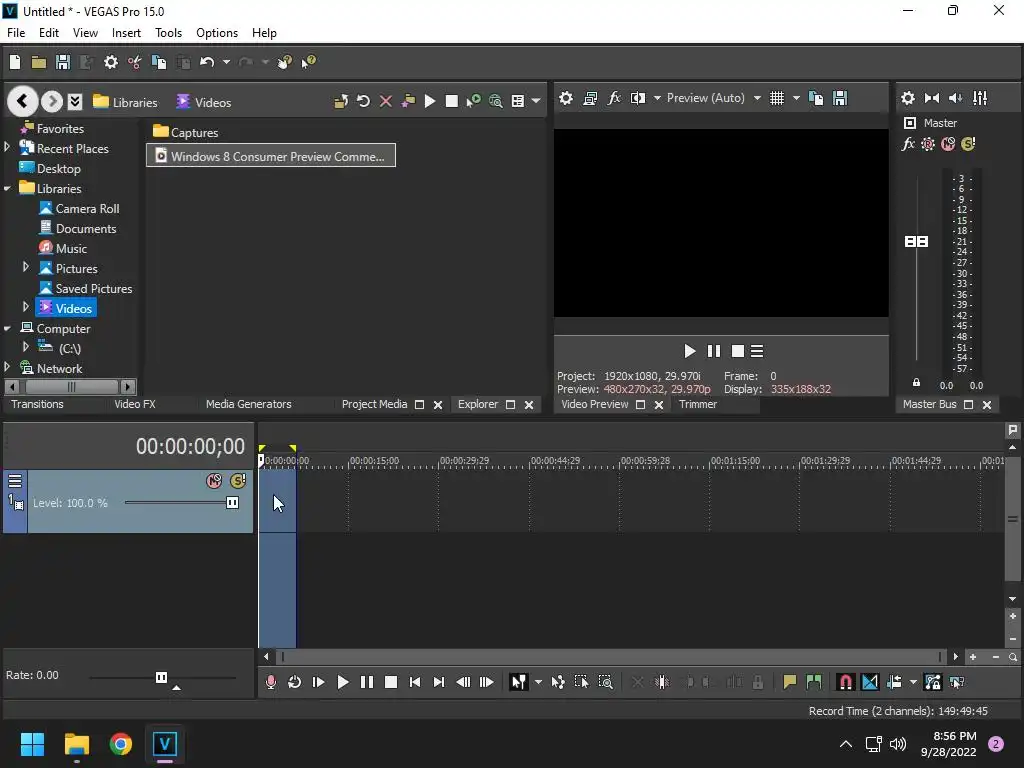The image size is (1024, 768).
Task: Select the Normal Edit tool
Action: (519, 682)
